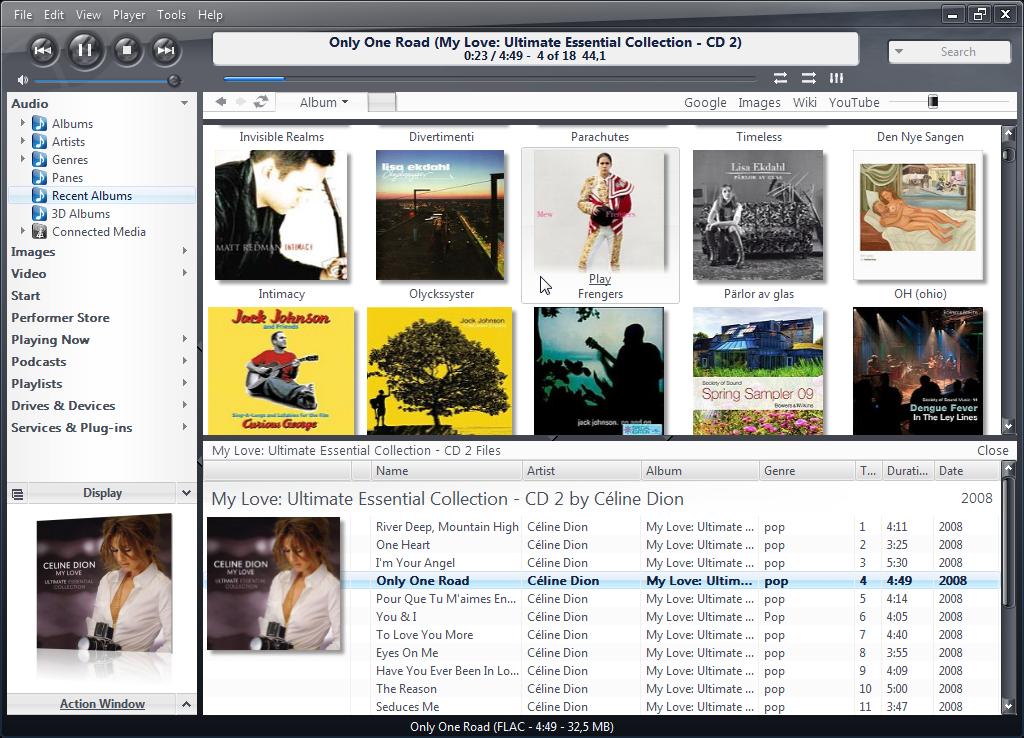This screenshot has width=1024, height=738.
Task: Skip to the next track
Action: [x=166, y=50]
